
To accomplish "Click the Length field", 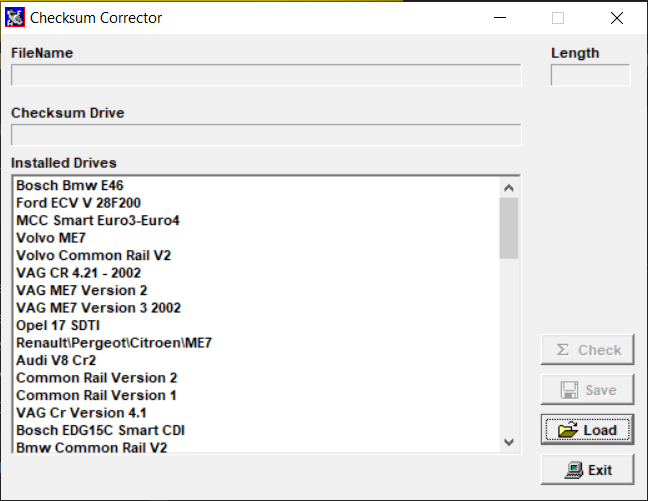I will [591, 75].
